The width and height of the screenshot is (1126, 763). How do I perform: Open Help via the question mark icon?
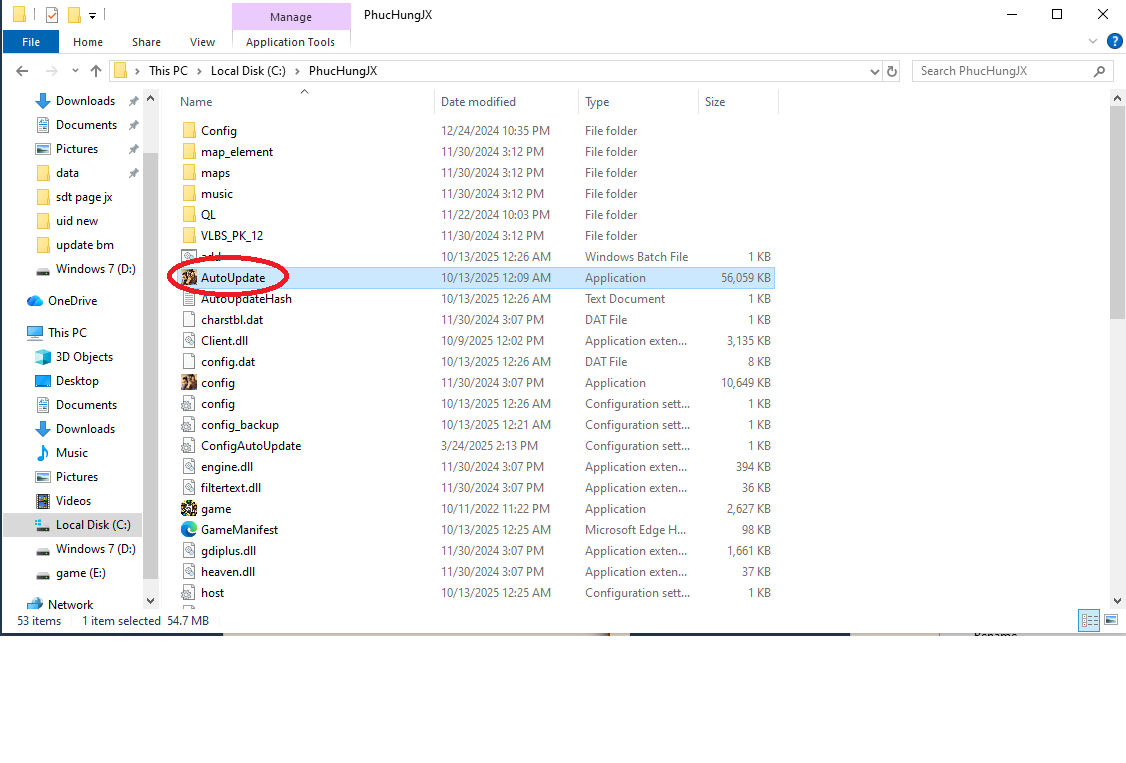pyautogui.click(x=1114, y=41)
